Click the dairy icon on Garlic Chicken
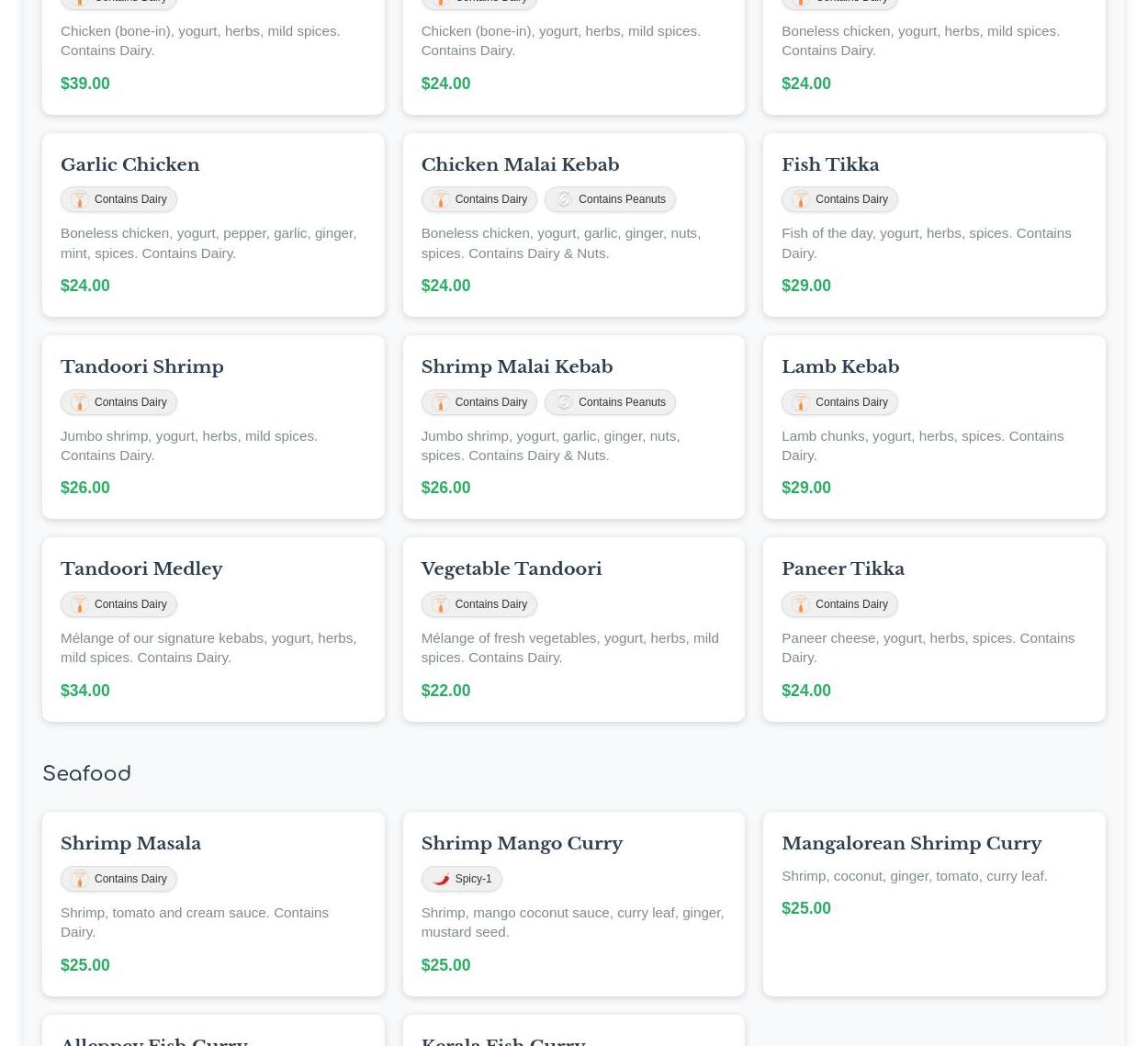Screen dimensions: 1148x1046 (80, 199)
